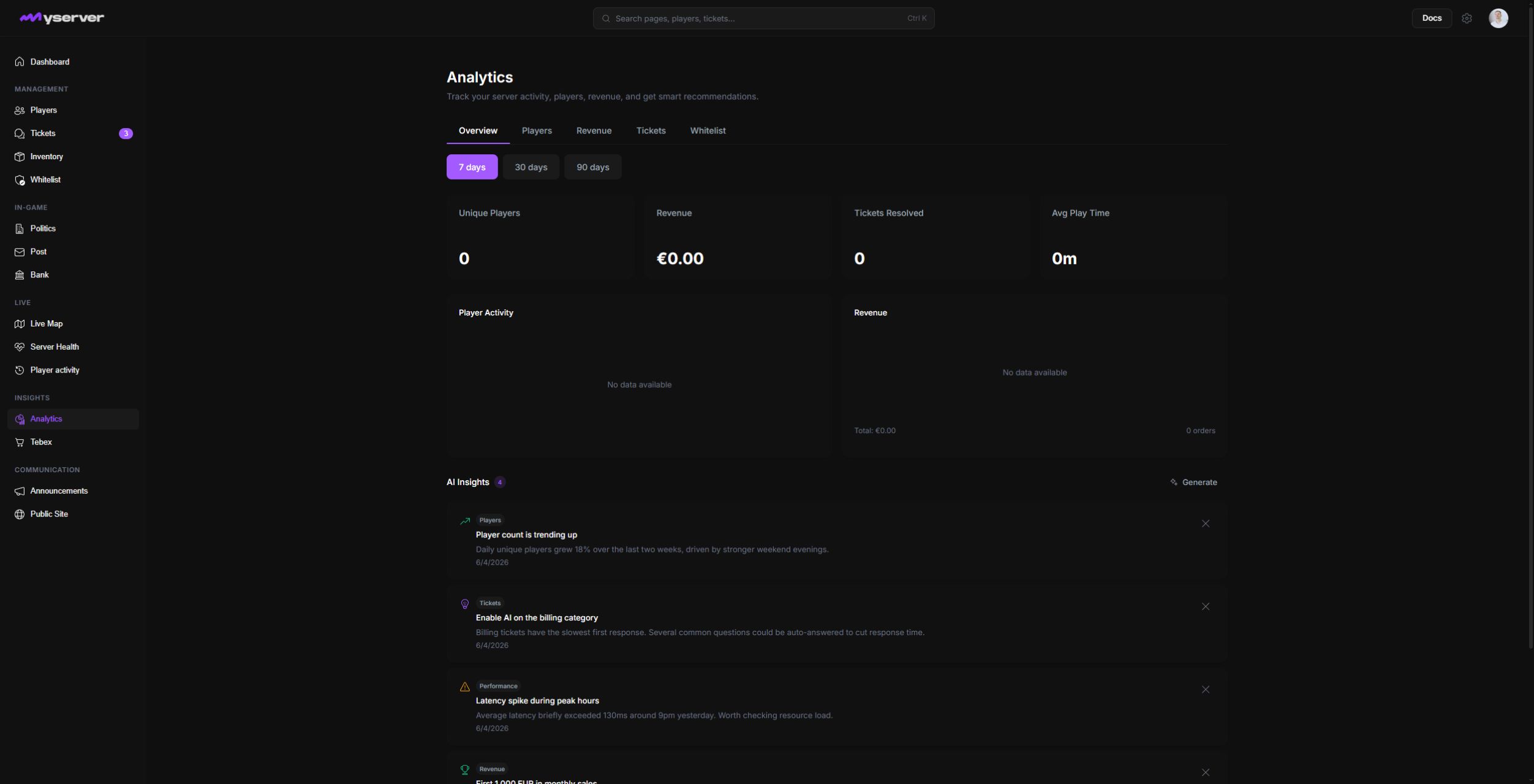
Task: Generate new AI insights
Action: pos(1193,483)
